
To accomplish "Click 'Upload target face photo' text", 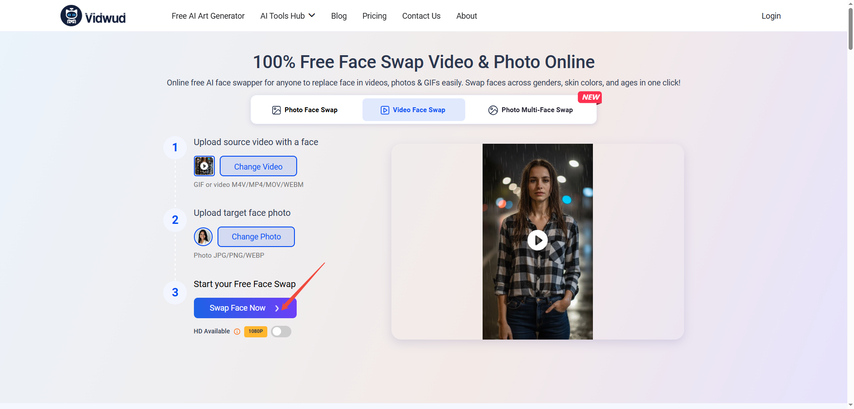I will click(242, 213).
